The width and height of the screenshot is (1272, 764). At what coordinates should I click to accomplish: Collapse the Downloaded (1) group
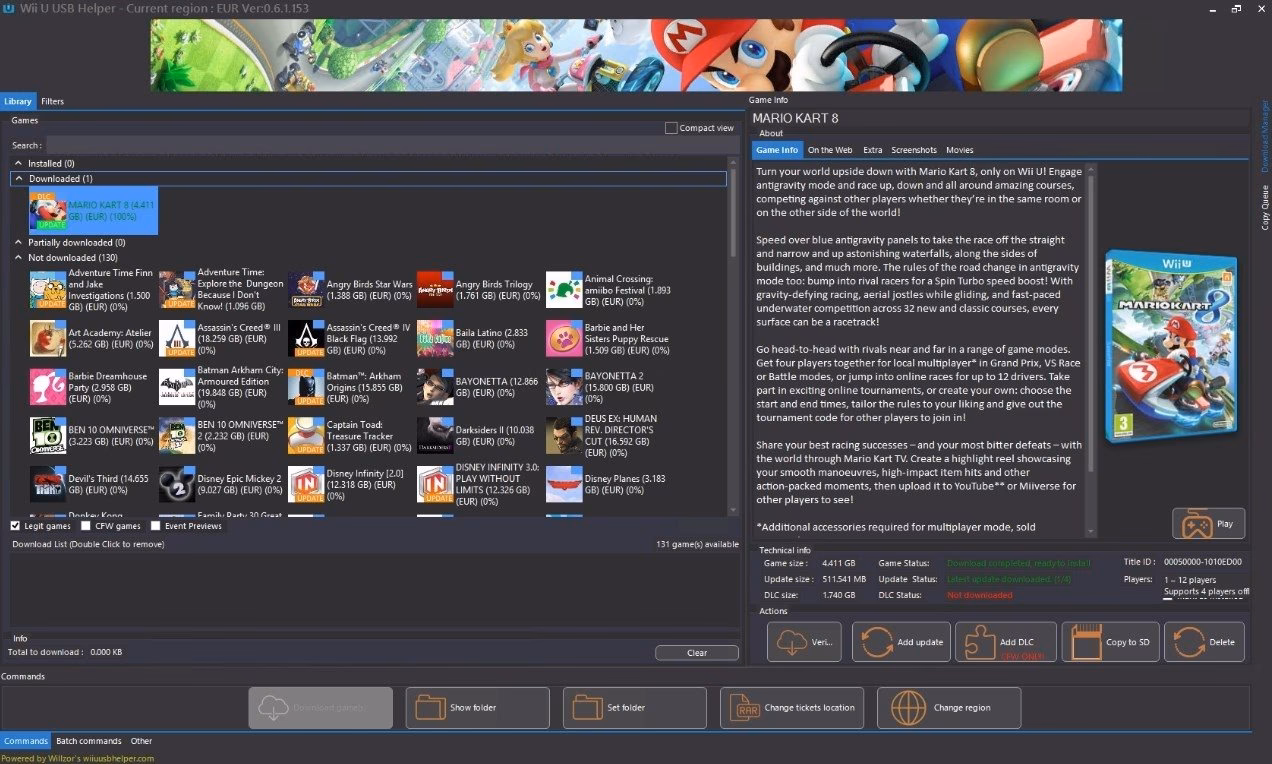point(19,179)
